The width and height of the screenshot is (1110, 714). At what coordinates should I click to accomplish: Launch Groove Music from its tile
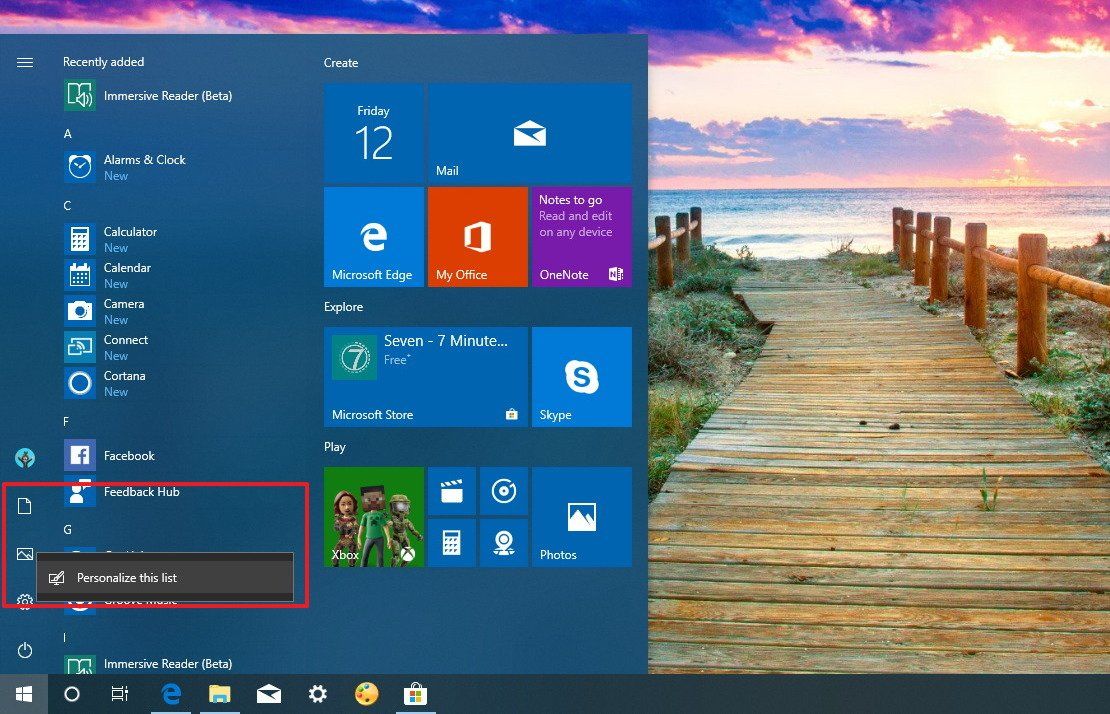(x=504, y=491)
